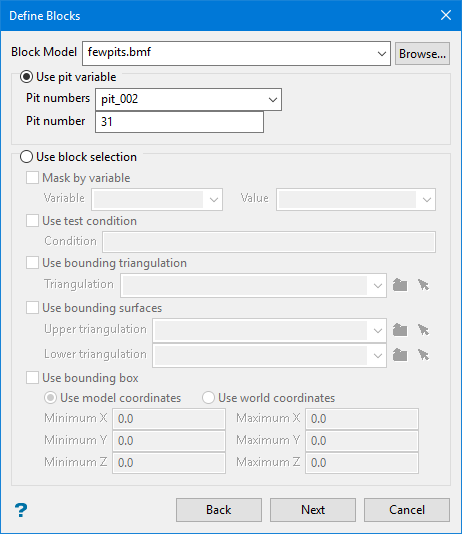Click the blue help question mark icon
This screenshot has width=462, height=534.
point(21,510)
